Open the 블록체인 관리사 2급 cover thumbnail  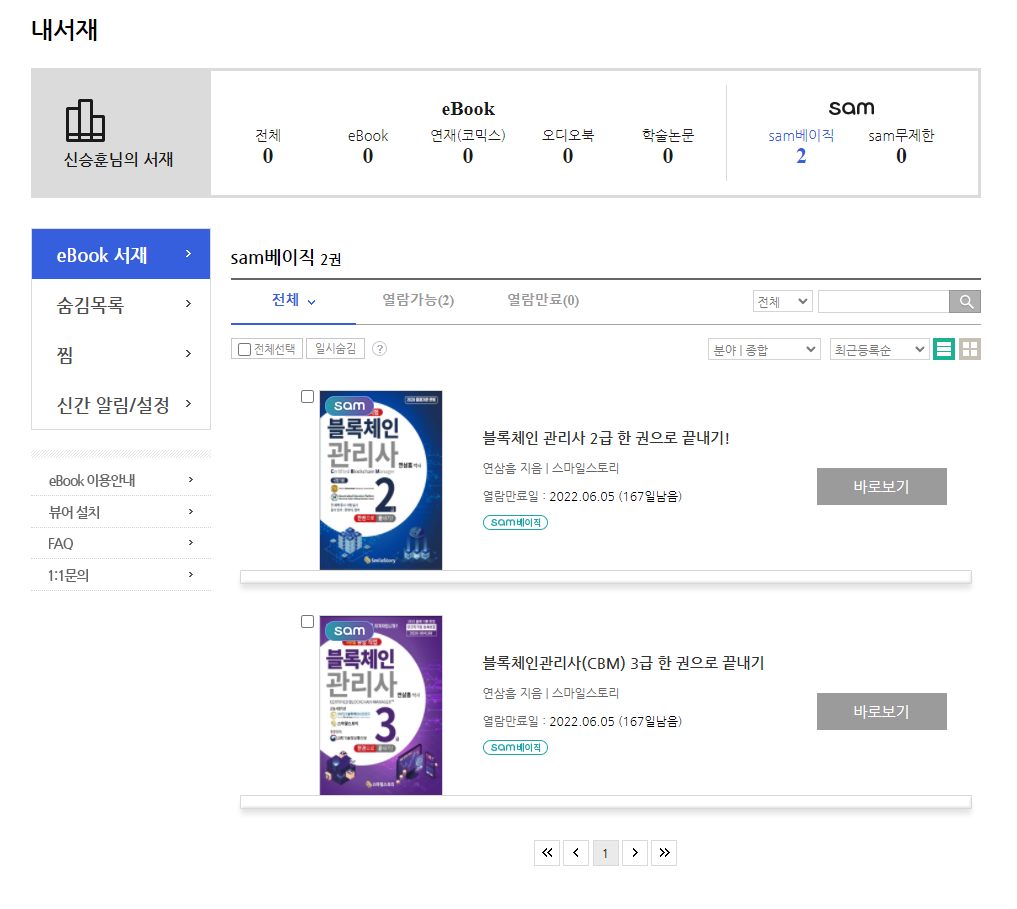[x=381, y=480]
